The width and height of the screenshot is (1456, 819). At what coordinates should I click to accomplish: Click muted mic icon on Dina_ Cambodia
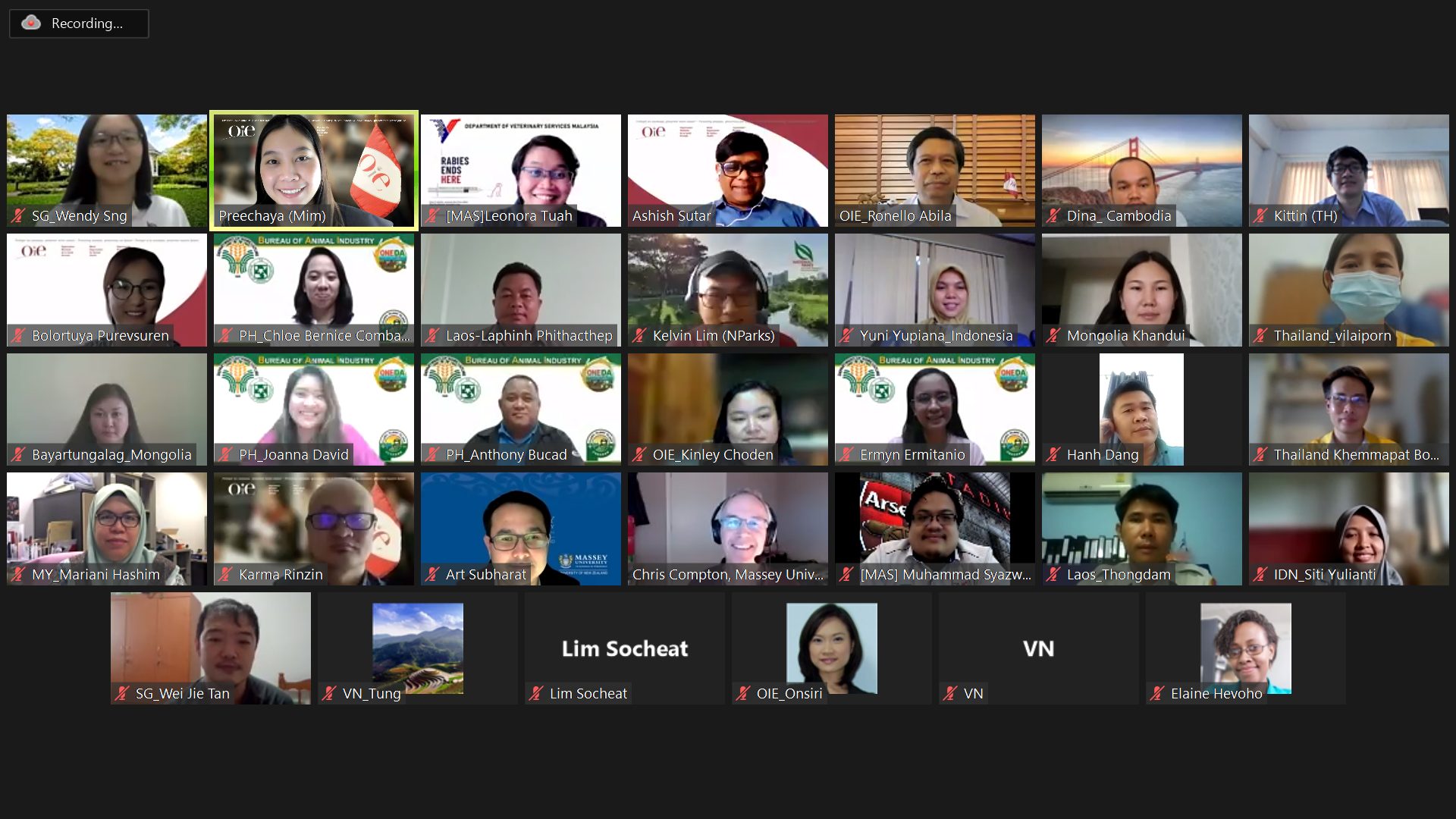pyautogui.click(x=1053, y=216)
